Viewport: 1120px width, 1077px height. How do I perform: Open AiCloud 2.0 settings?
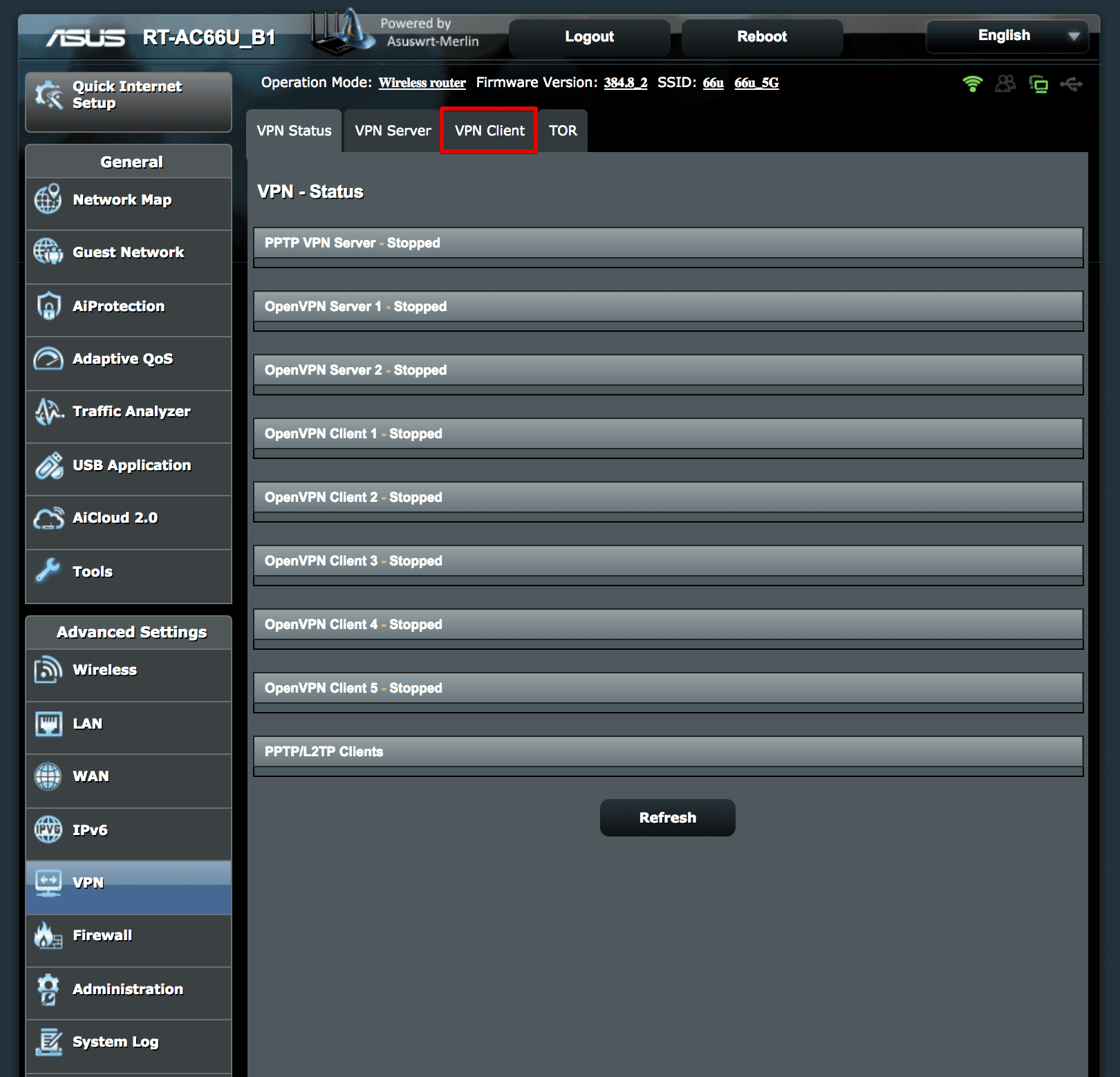(x=114, y=517)
